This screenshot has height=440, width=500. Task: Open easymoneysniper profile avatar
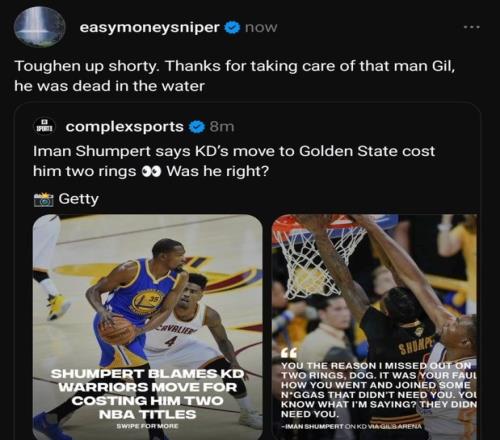coord(40,27)
